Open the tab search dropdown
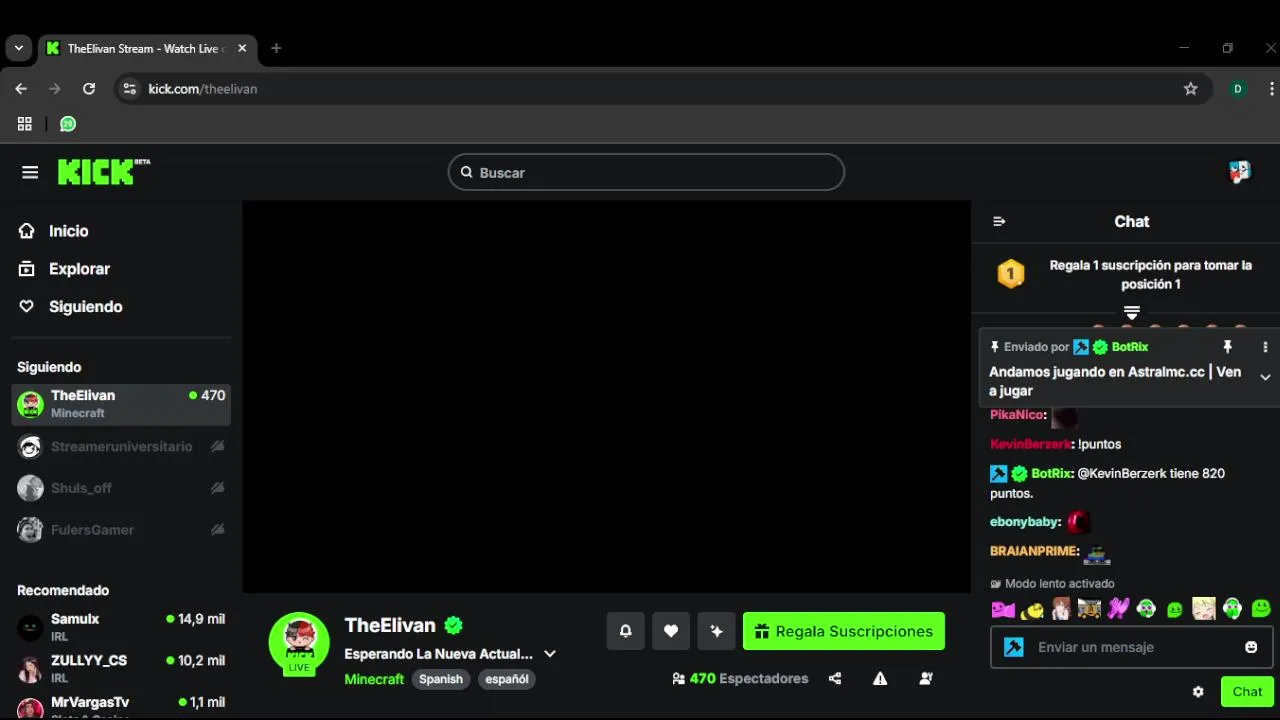The width and height of the screenshot is (1280, 720). point(18,48)
